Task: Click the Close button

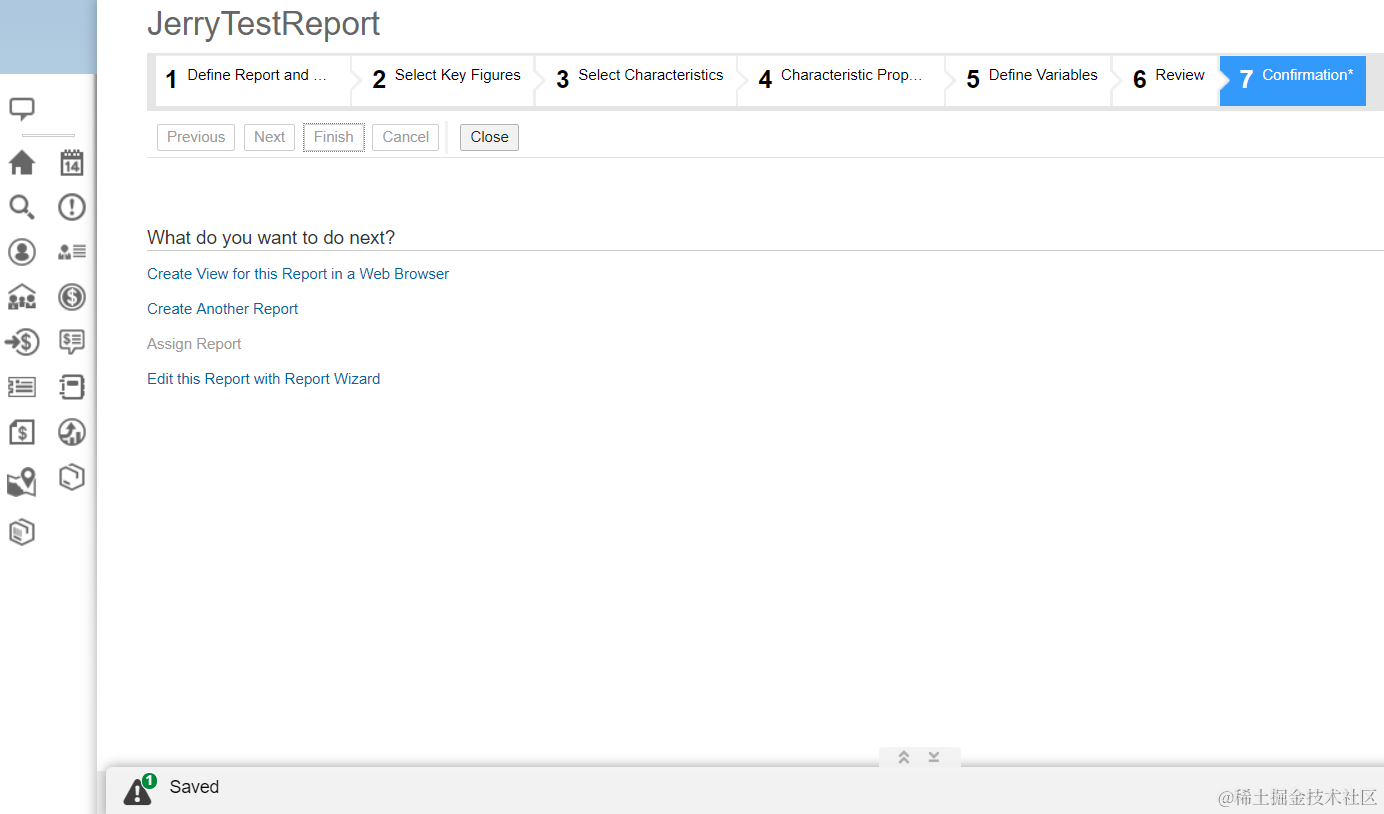Action: coord(490,137)
